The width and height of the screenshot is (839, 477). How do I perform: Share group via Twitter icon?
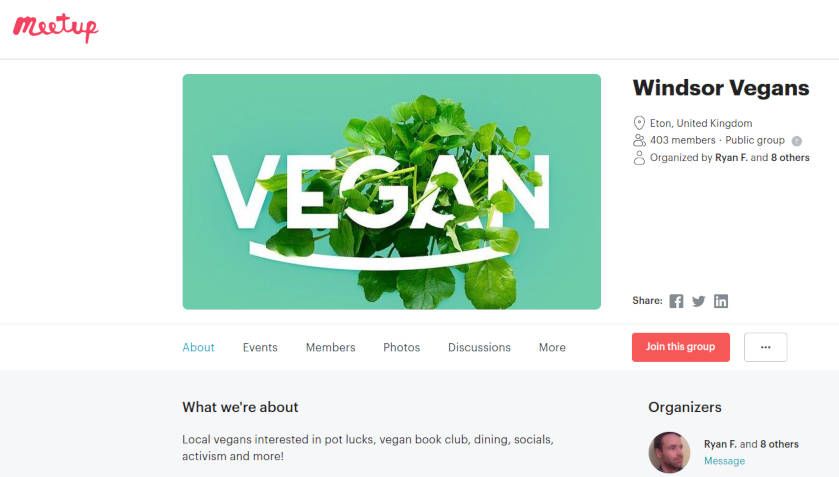click(x=698, y=301)
